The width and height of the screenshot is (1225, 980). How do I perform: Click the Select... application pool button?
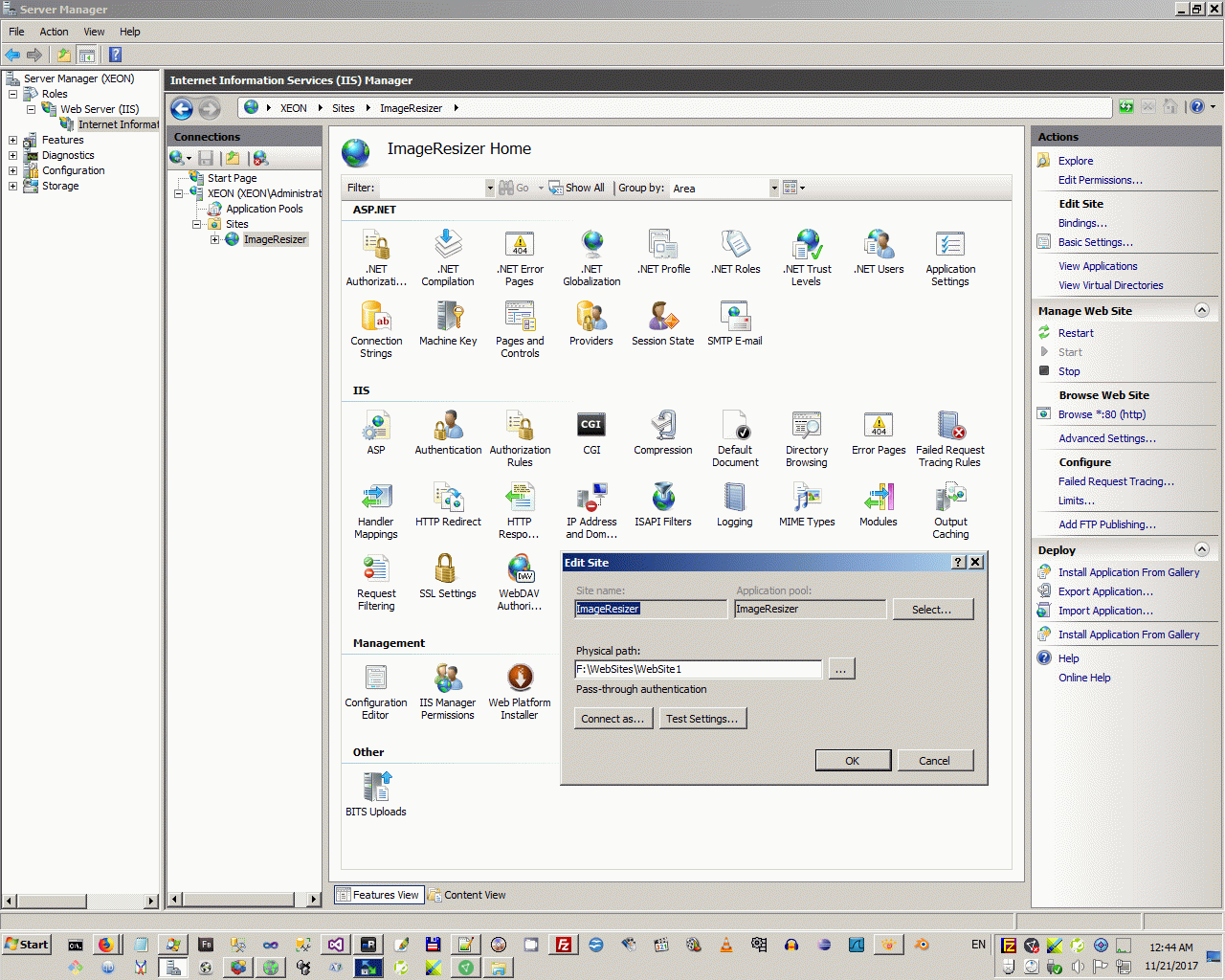tap(932, 610)
